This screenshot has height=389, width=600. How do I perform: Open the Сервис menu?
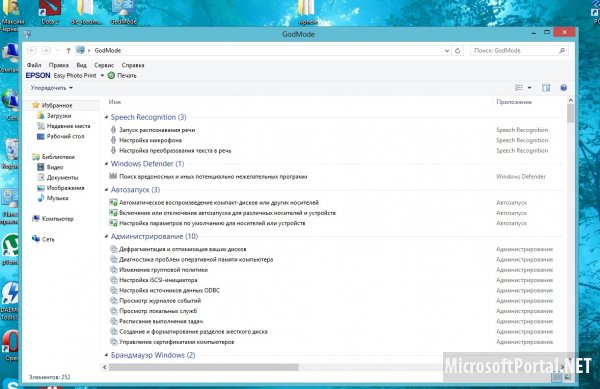coord(104,65)
